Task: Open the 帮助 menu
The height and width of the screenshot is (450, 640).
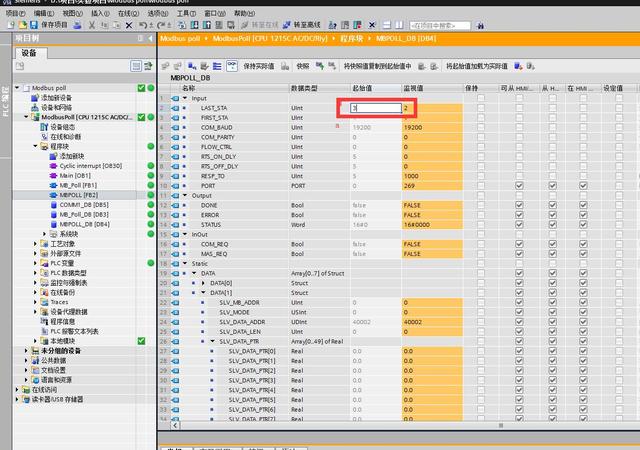Action: coord(244,13)
